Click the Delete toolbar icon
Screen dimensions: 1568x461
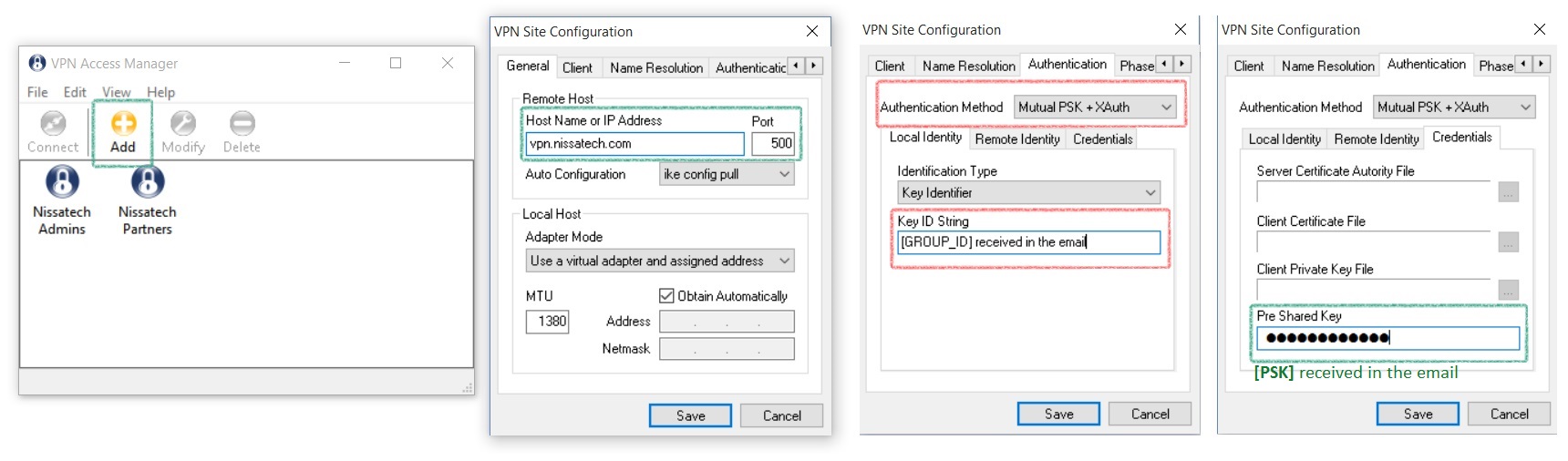242,132
